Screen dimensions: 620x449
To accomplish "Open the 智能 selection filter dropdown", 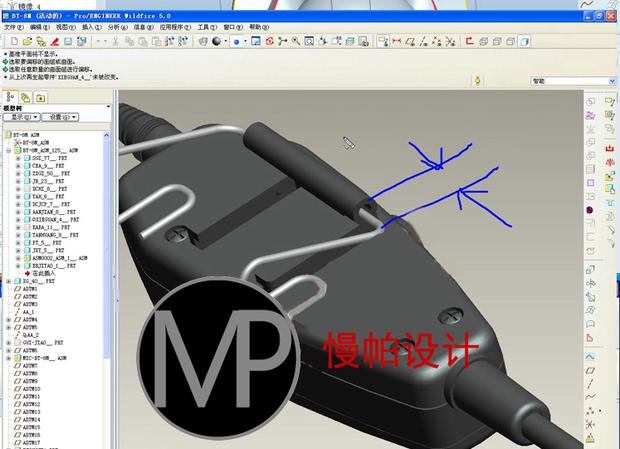I will [566, 81].
